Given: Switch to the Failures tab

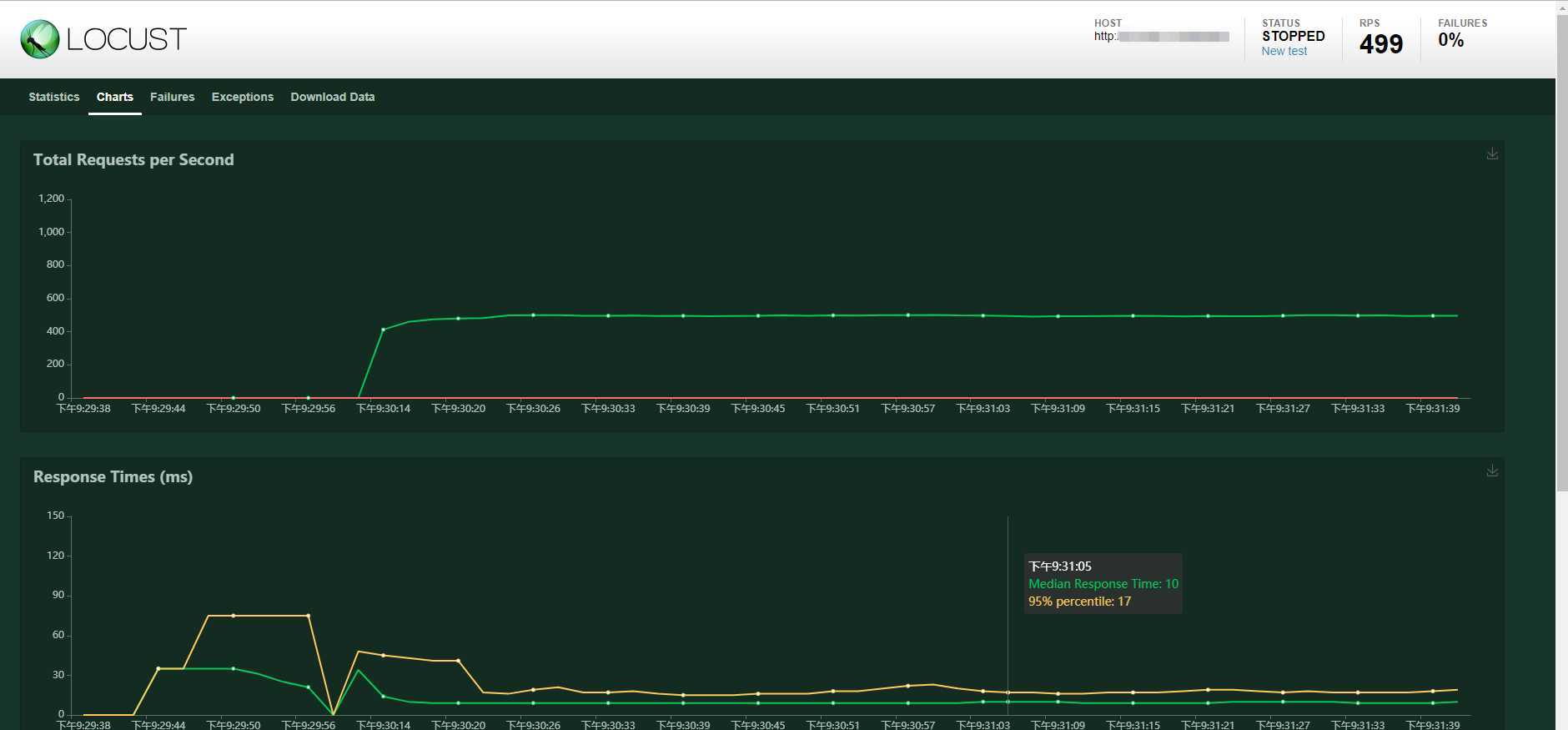Looking at the screenshot, I should (x=173, y=97).
